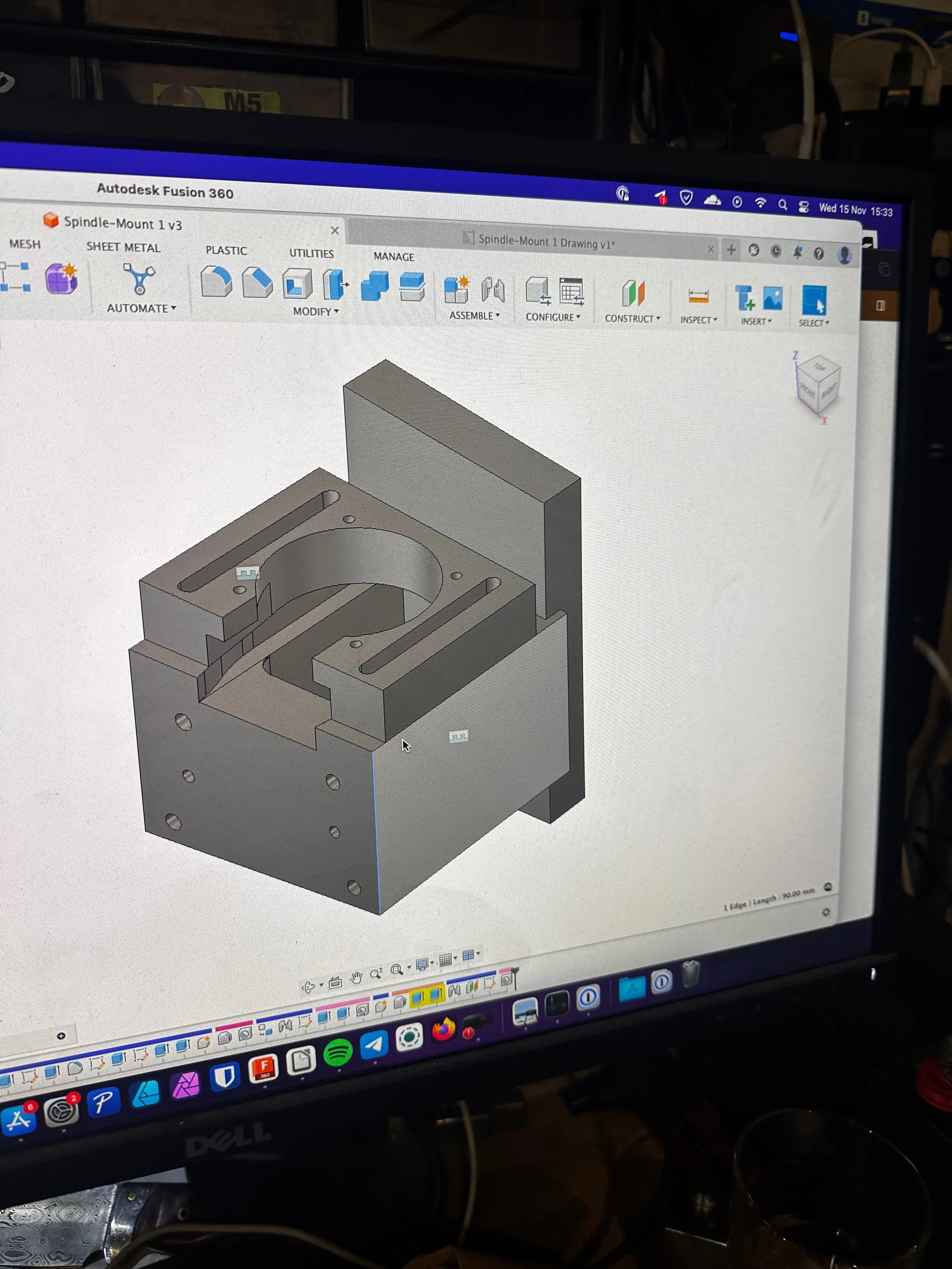Viewport: 952px width, 1269px height.
Task: Switch to the SHEET METAL tab
Action: 123,247
